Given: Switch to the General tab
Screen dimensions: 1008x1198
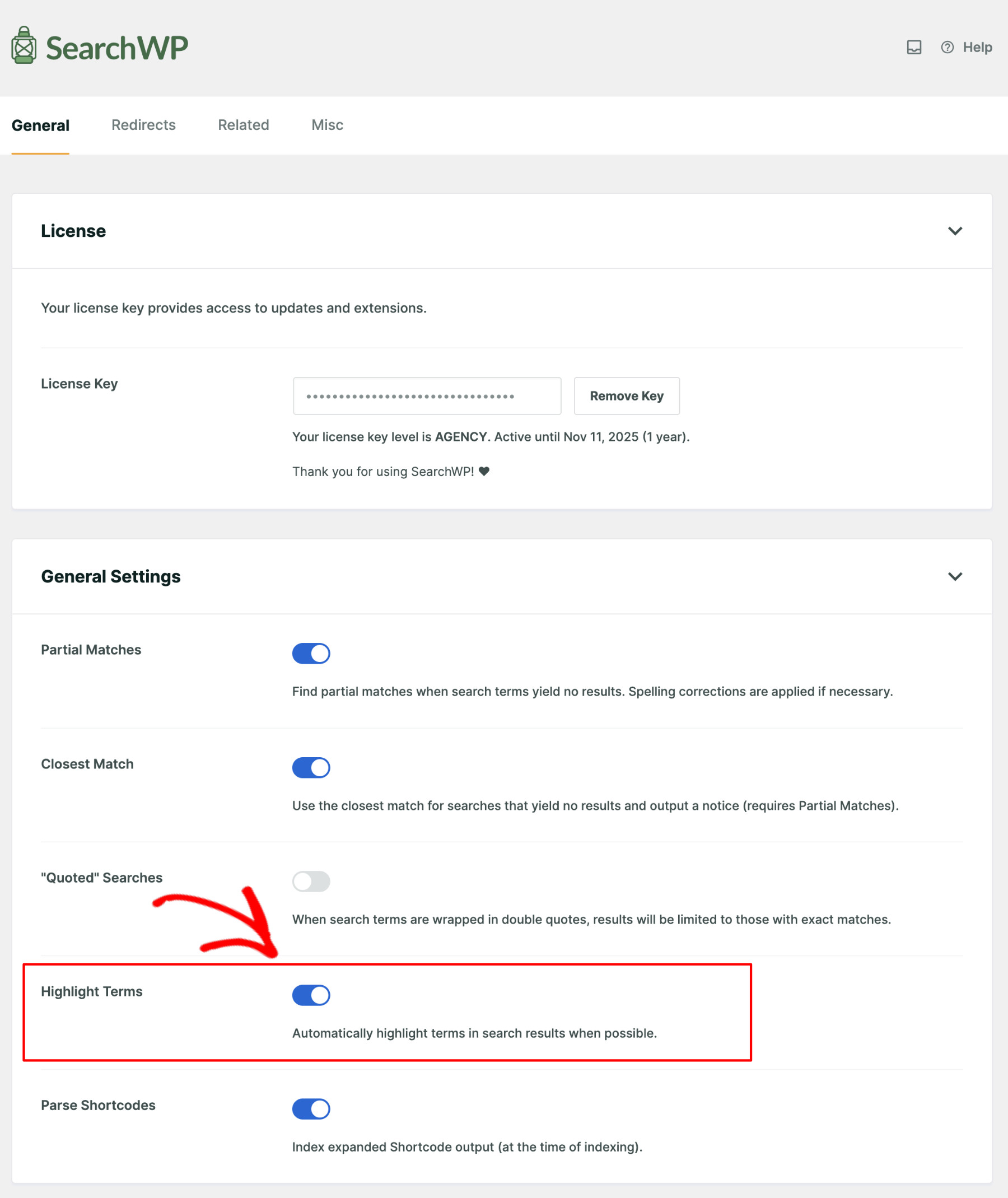Looking at the screenshot, I should tap(40, 125).
